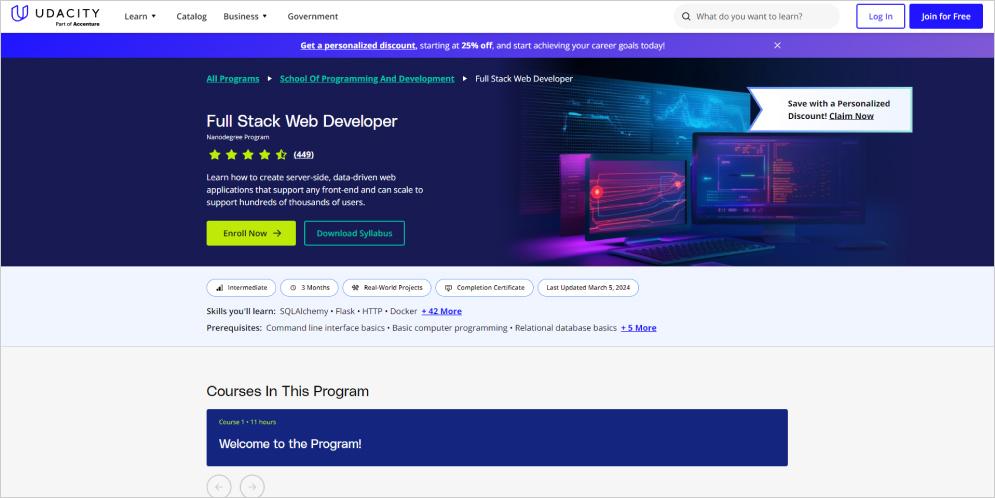Click the next course arrow button
This screenshot has height=498, width=995.
[x=252, y=487]
